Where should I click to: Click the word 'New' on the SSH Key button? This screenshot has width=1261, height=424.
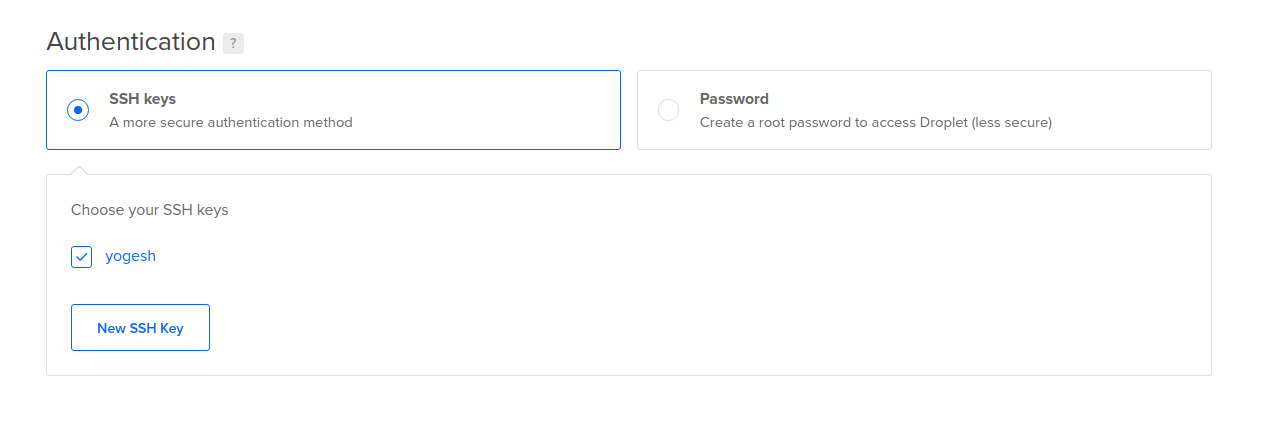pyautogui.click(x=111, y=328)
